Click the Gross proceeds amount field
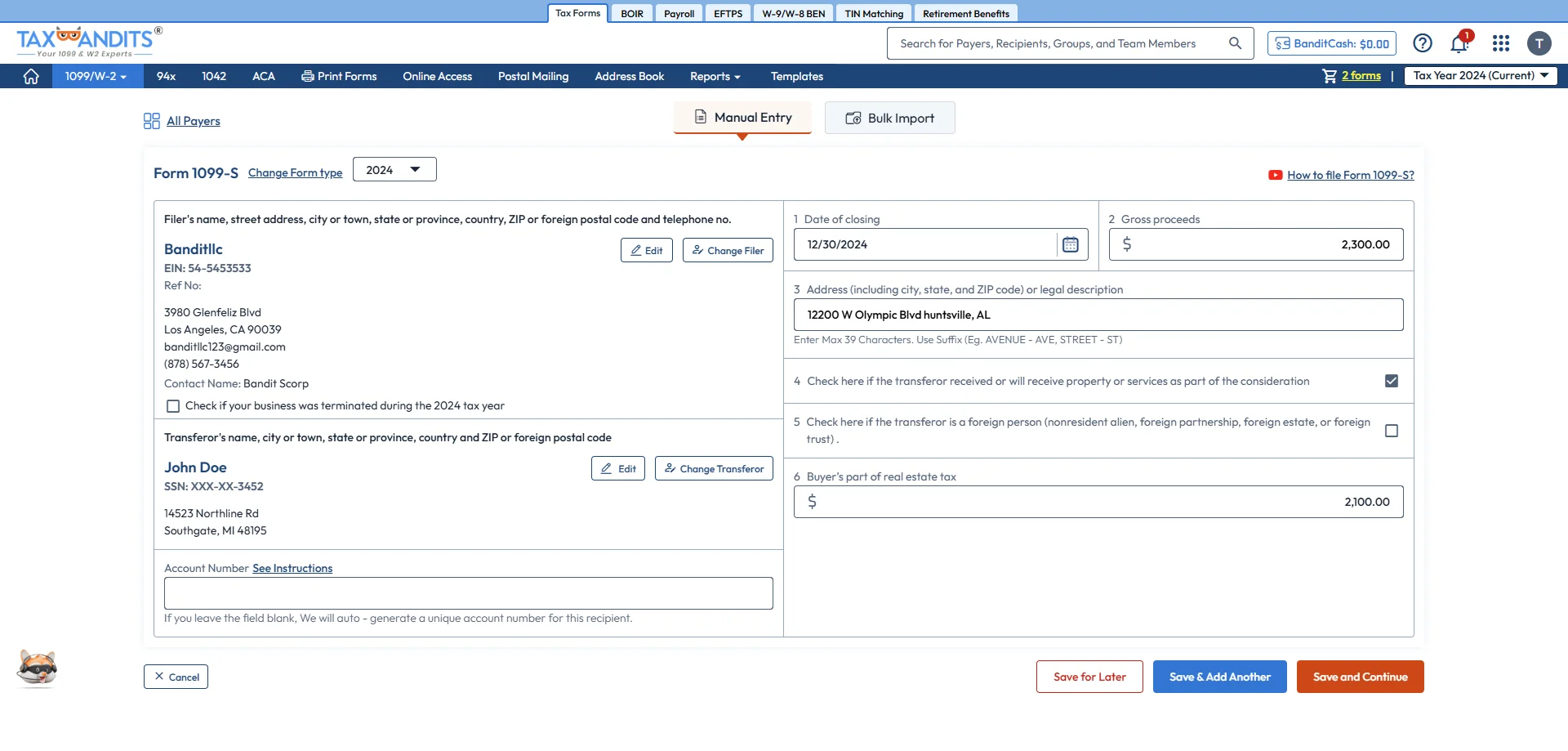The height and width of the screenshot is (751, 1568). [1256, 244]
